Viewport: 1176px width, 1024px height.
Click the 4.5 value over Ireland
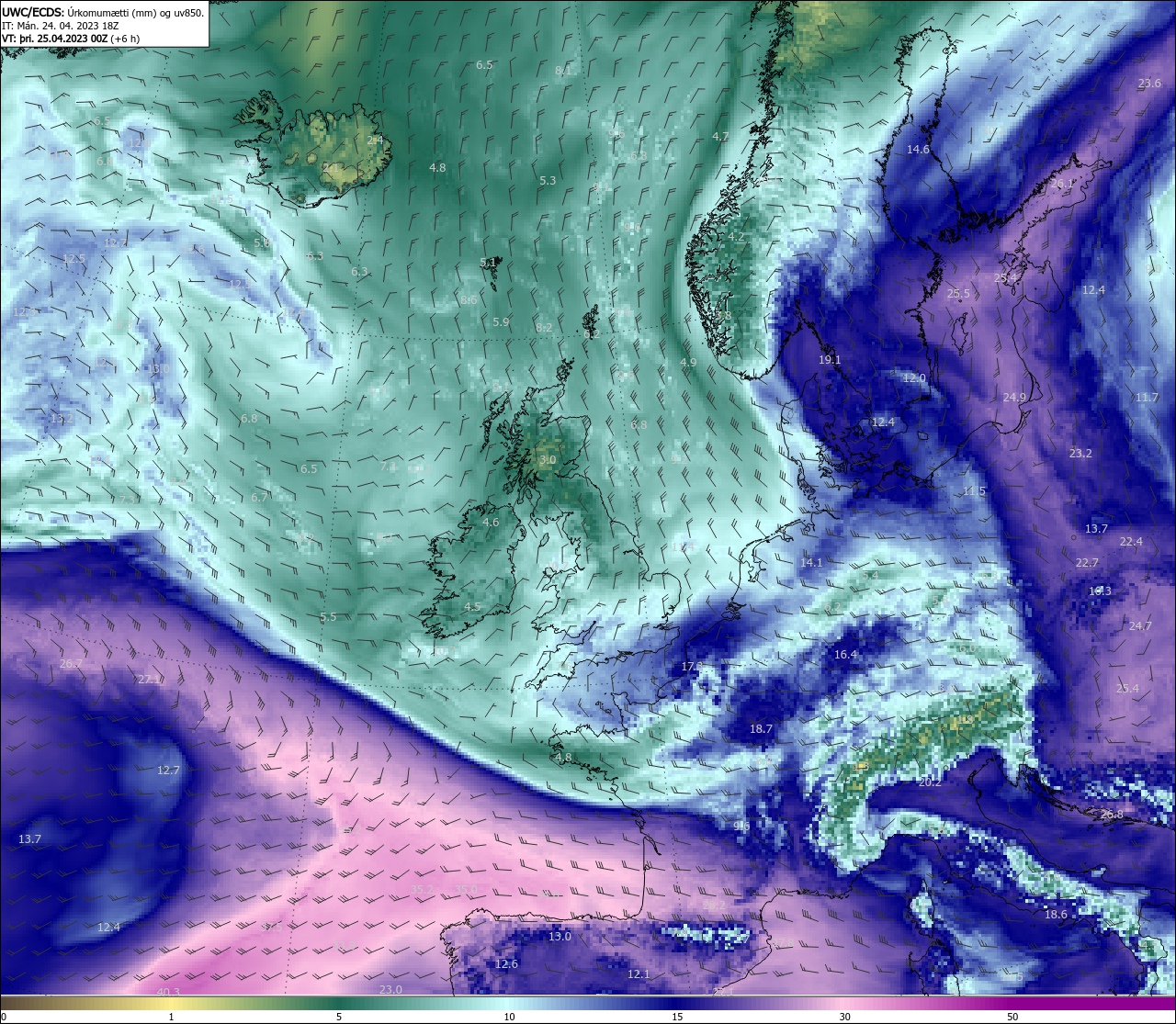pyautogui.click(x=472, y=607)
